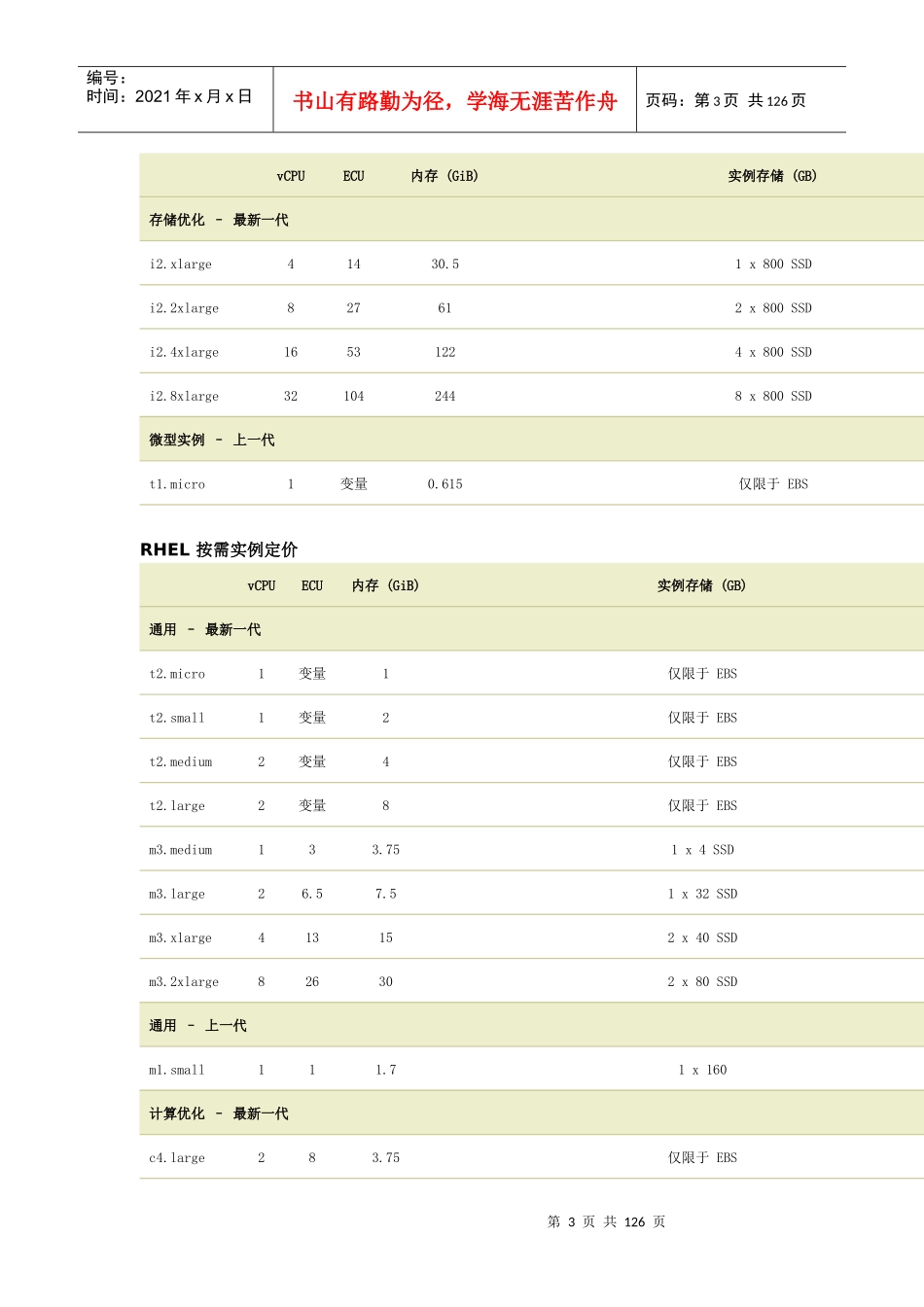The width and height of the screenshot is (924, 1307).
Task: Click the footer page number 第3页共126页
Action: click(x=607, y=1222)
